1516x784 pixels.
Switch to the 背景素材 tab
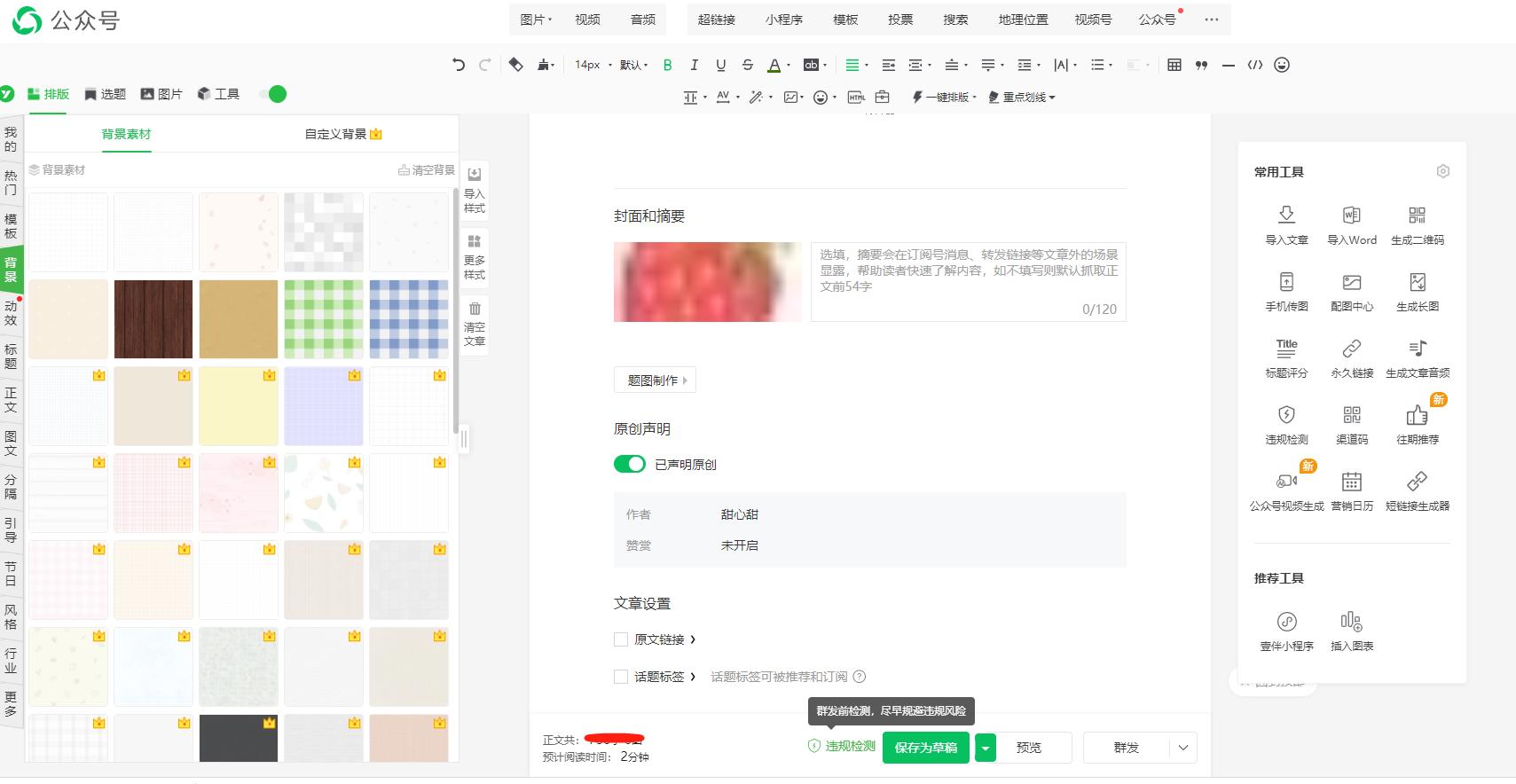(x=126, y=134)
